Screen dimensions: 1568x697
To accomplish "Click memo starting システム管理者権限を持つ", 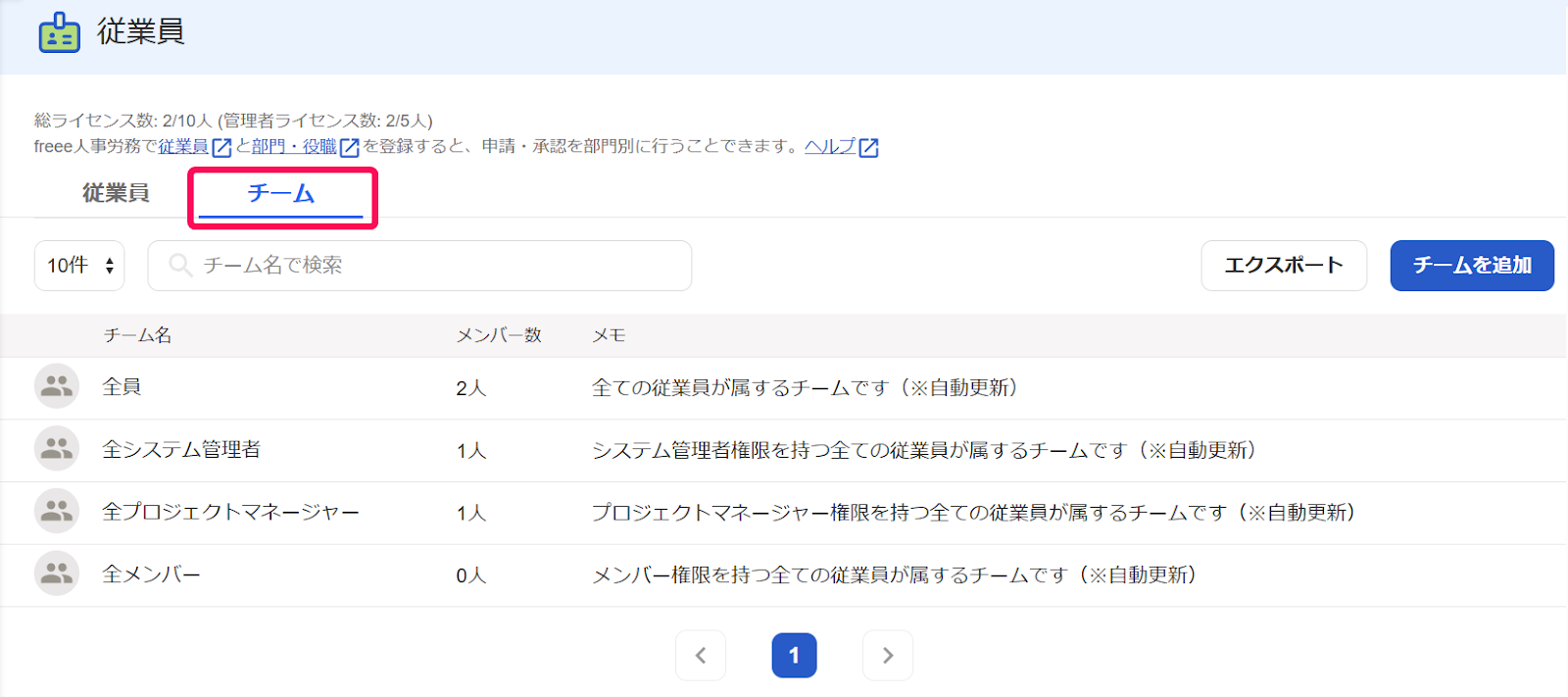I will coord(924,450).
